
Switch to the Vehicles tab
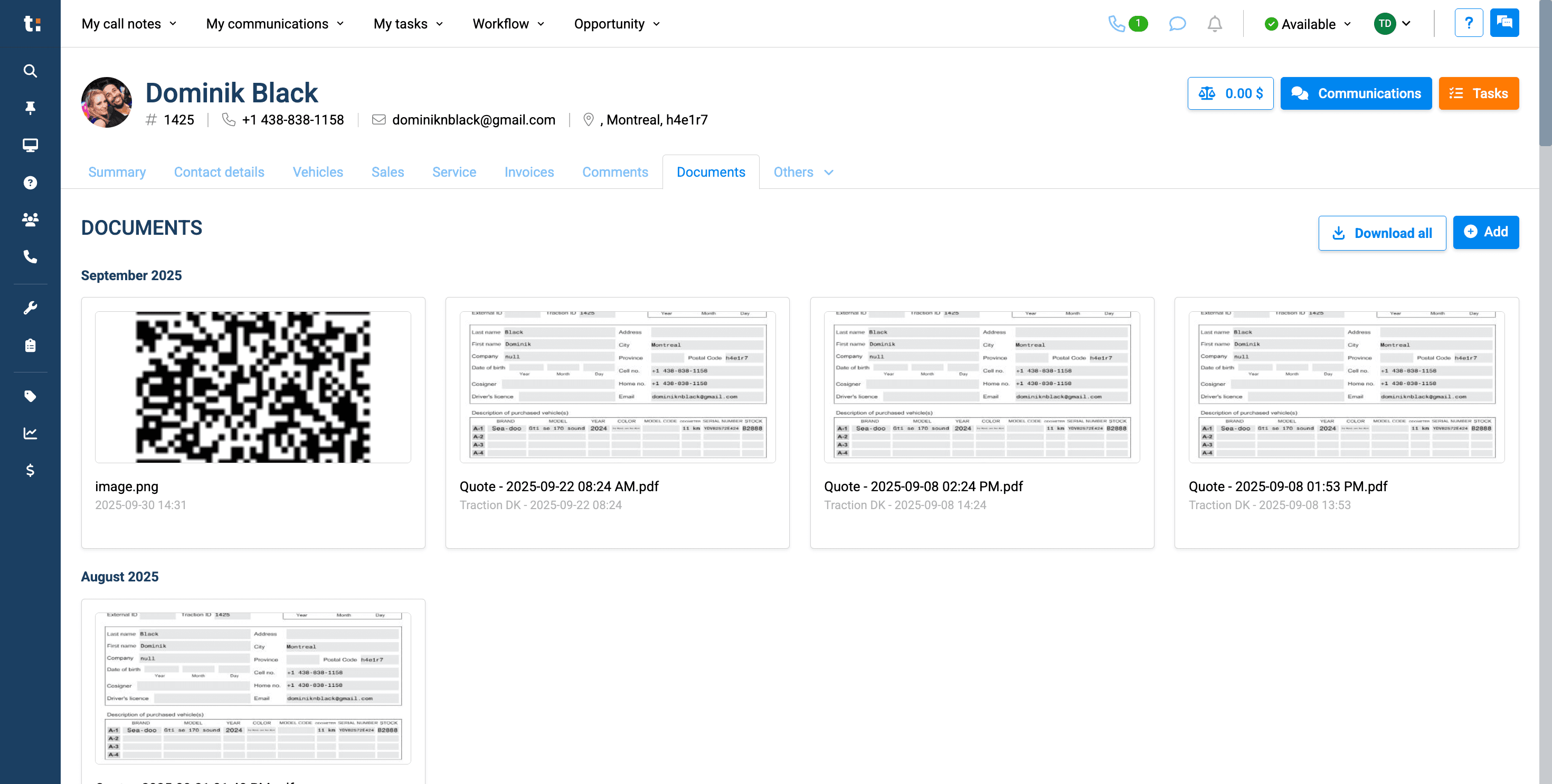pos(318,172)
